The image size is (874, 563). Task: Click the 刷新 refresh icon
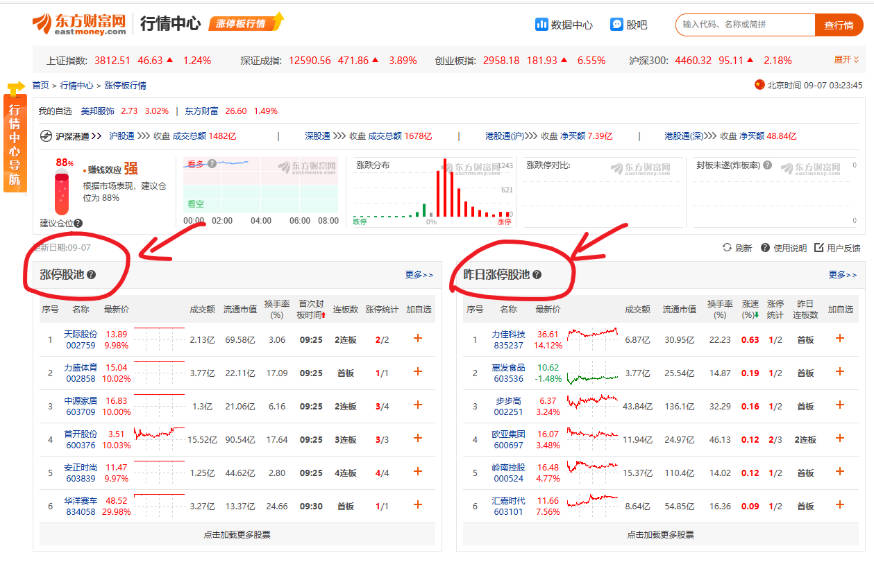pos(727,248)
